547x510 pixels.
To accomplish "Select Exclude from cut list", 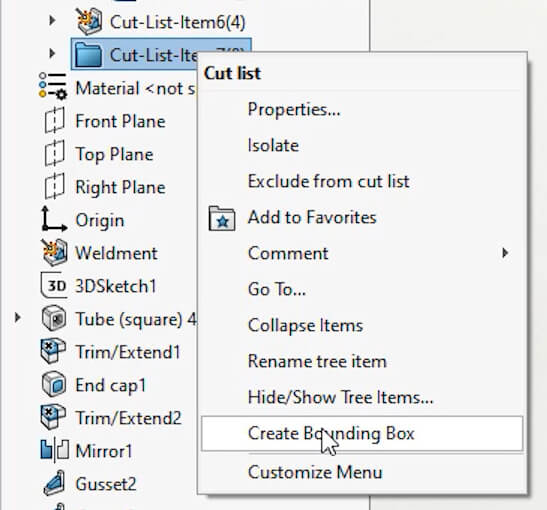I will click(328, 181).
